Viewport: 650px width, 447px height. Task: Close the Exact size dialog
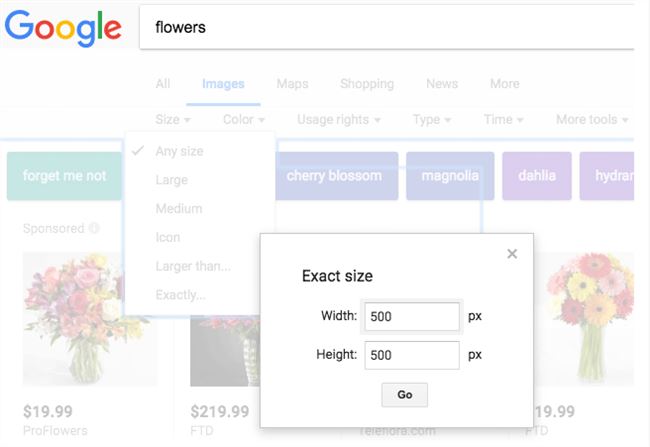tap(512, 254)
